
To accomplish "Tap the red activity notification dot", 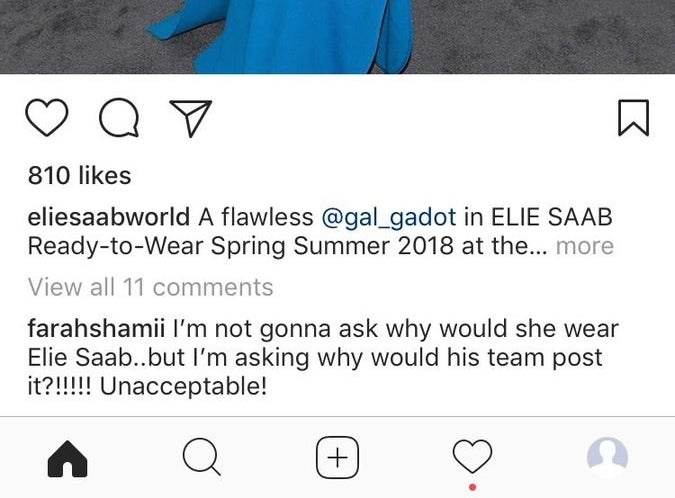I will (472, 487).
